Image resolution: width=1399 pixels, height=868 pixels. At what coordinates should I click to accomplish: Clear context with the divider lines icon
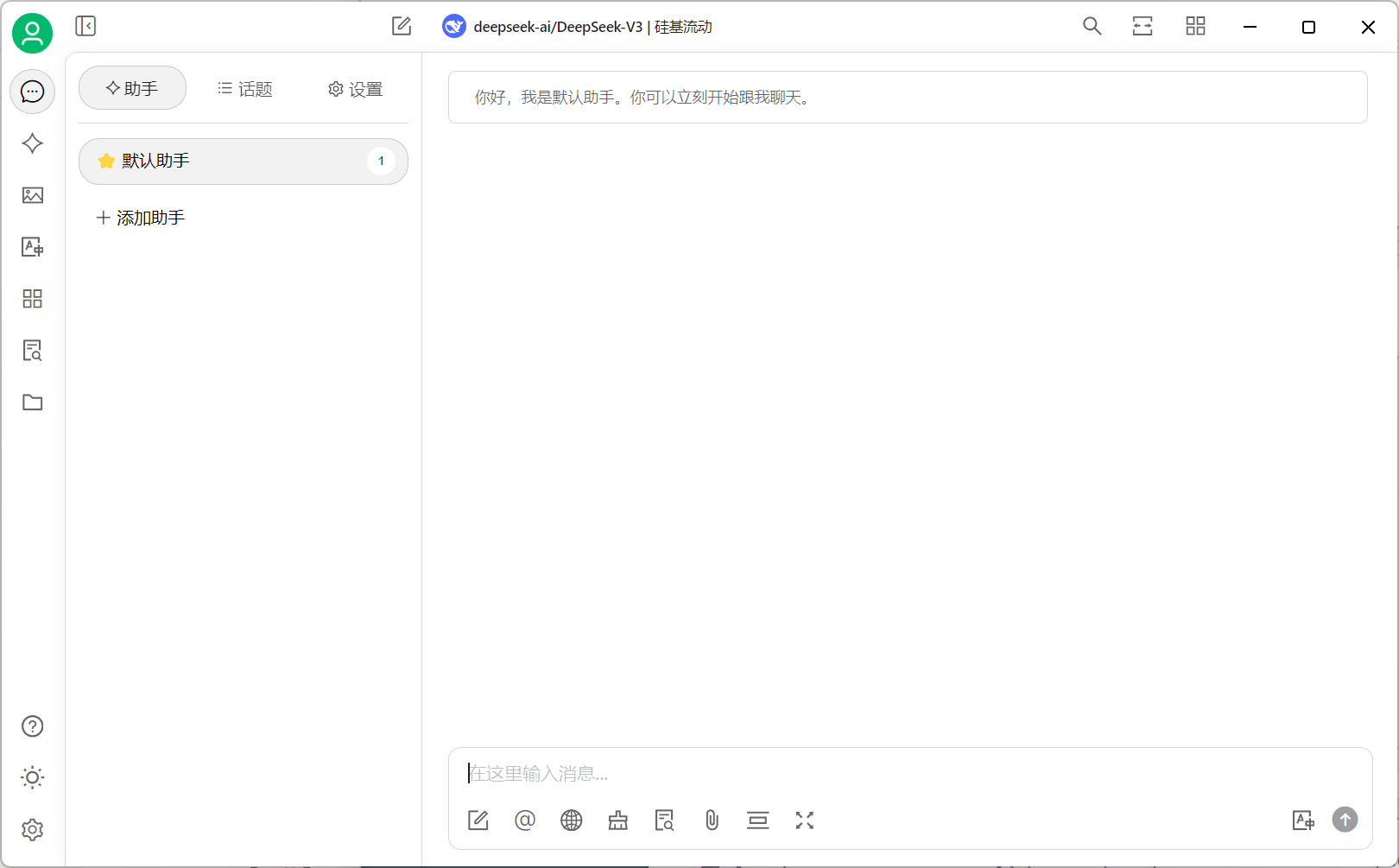758,820
